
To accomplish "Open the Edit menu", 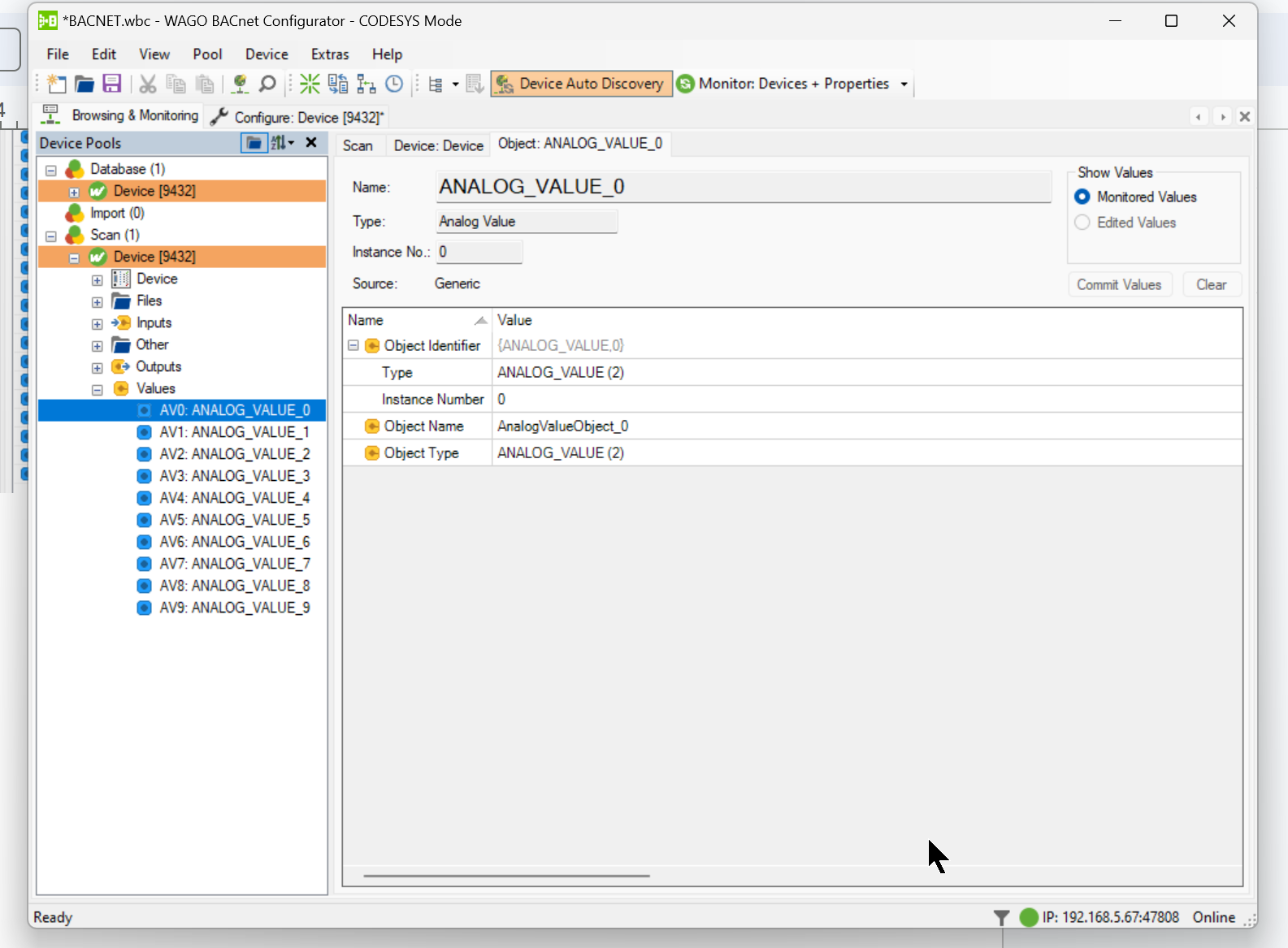I will [x=104, y=54].
